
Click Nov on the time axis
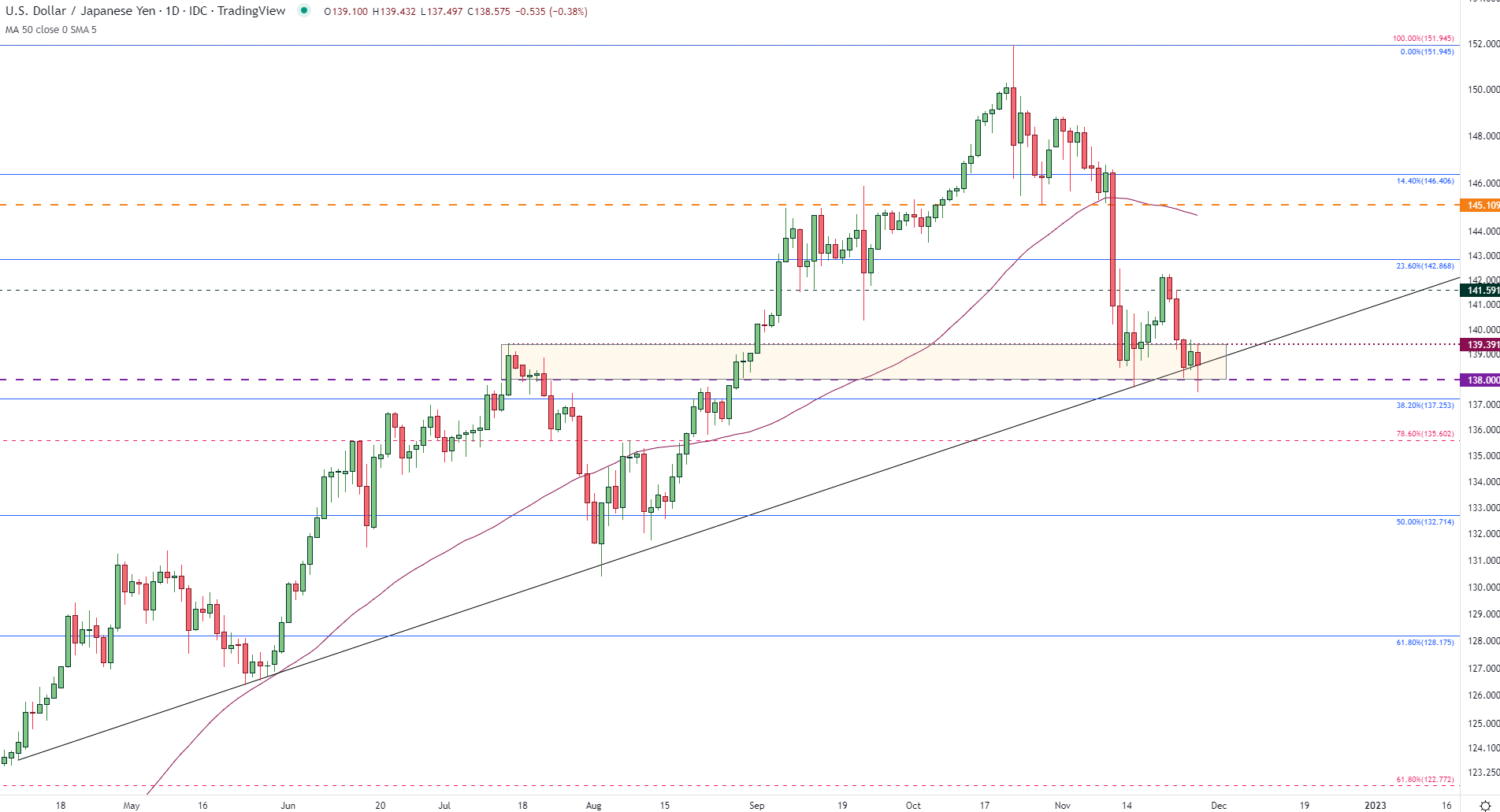point(1063,806)
